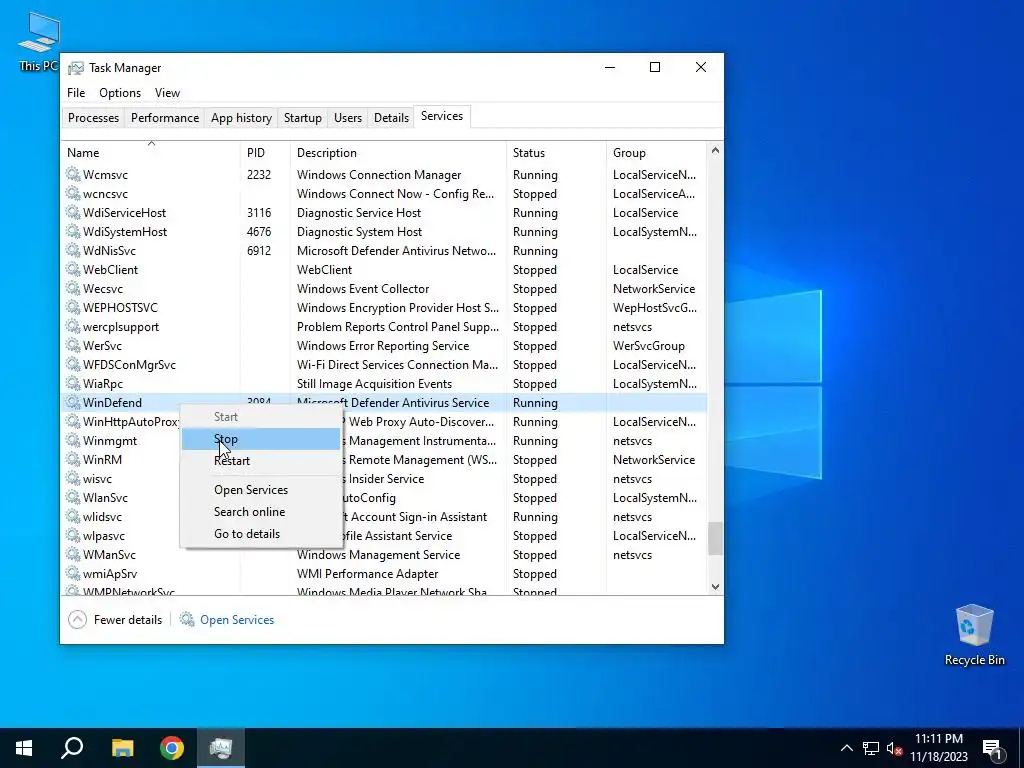Launch File Explorer from the taskbar
1024x768 pixels.
tap(122, 748)
